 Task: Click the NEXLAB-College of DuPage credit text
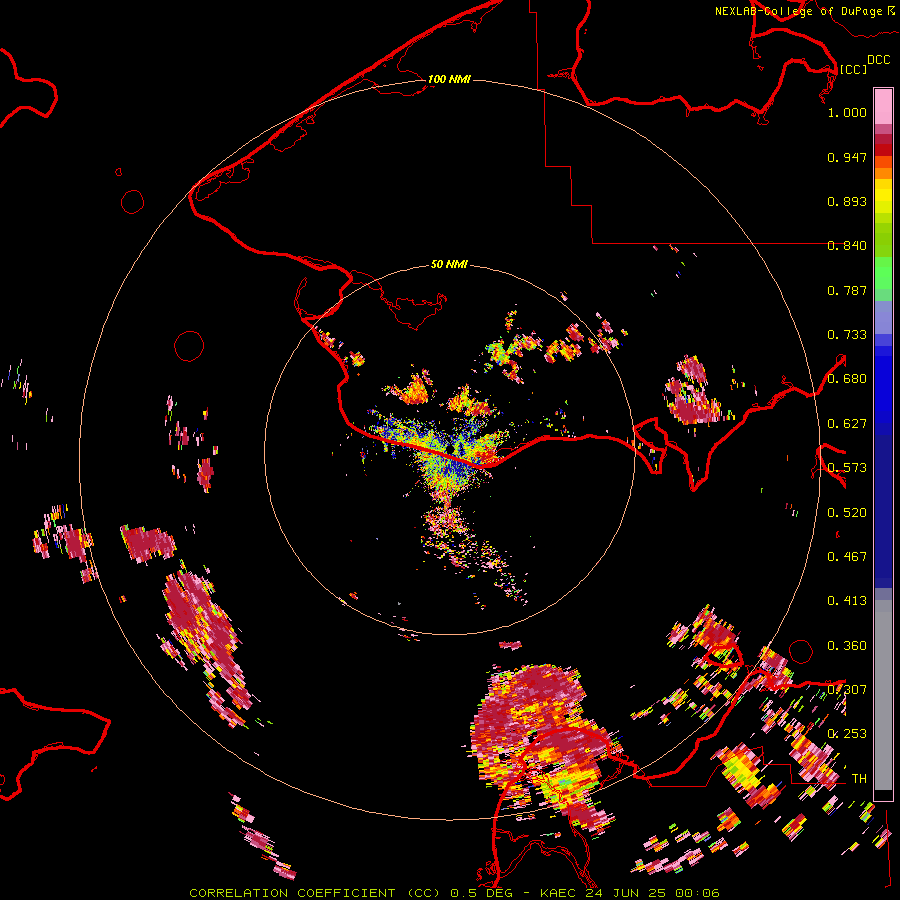[798, 11]
